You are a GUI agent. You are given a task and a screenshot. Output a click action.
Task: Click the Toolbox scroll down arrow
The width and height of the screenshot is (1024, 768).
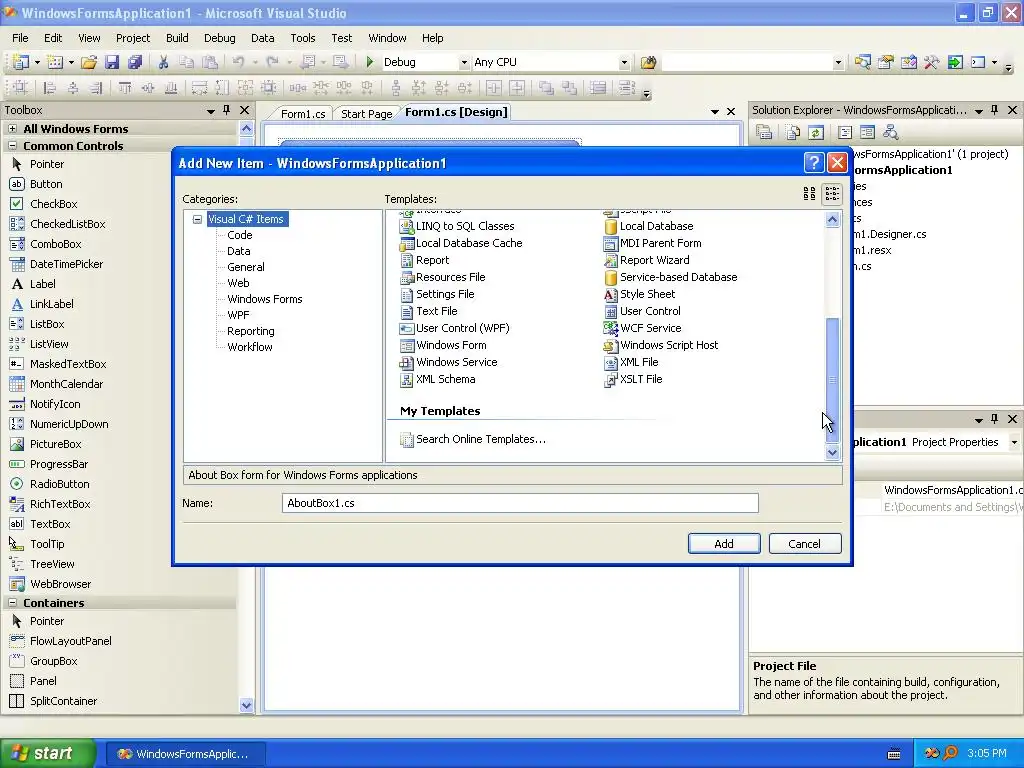pyautogui.click(x=246, y=705)
